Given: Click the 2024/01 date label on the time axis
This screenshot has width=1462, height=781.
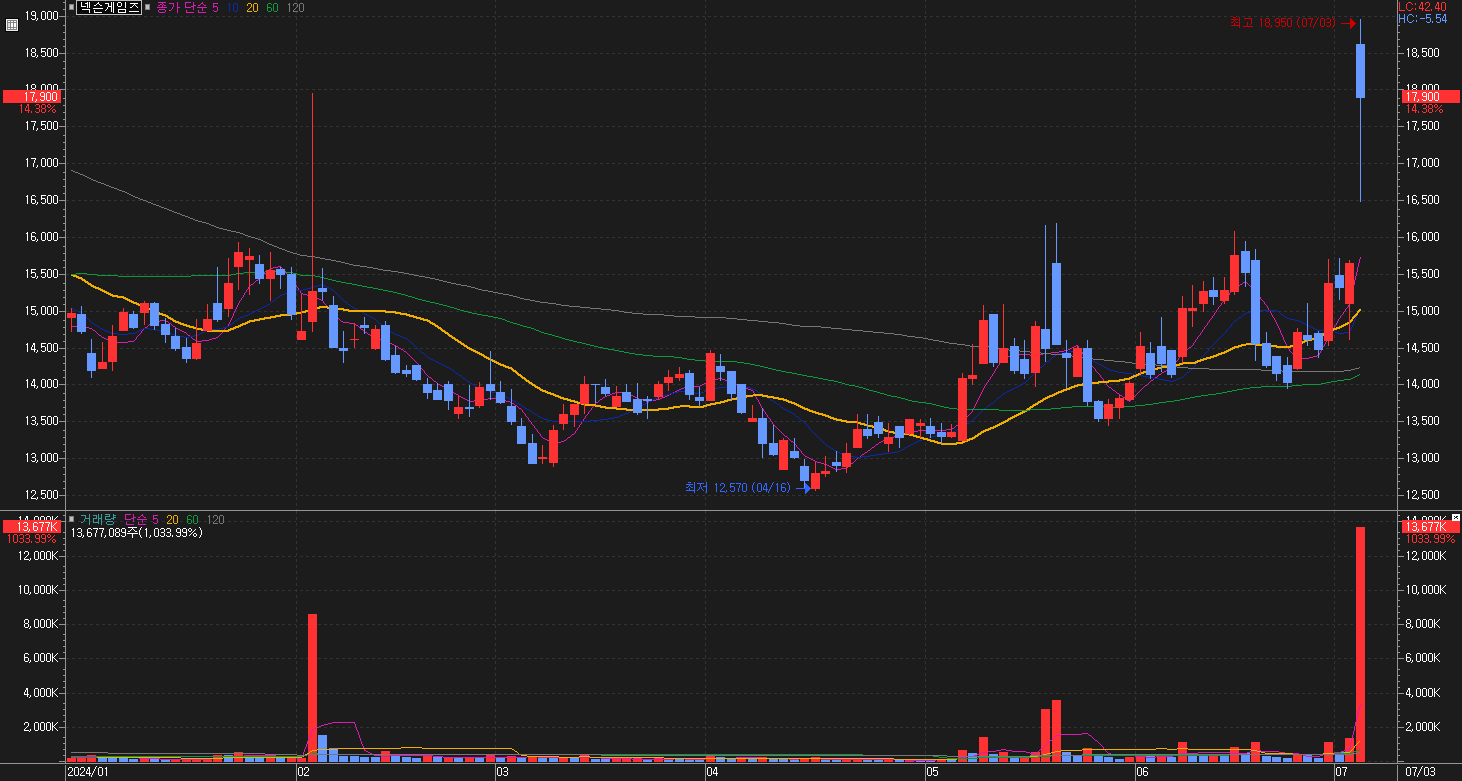Looking at the screenshot, I should tap(88, 773).
